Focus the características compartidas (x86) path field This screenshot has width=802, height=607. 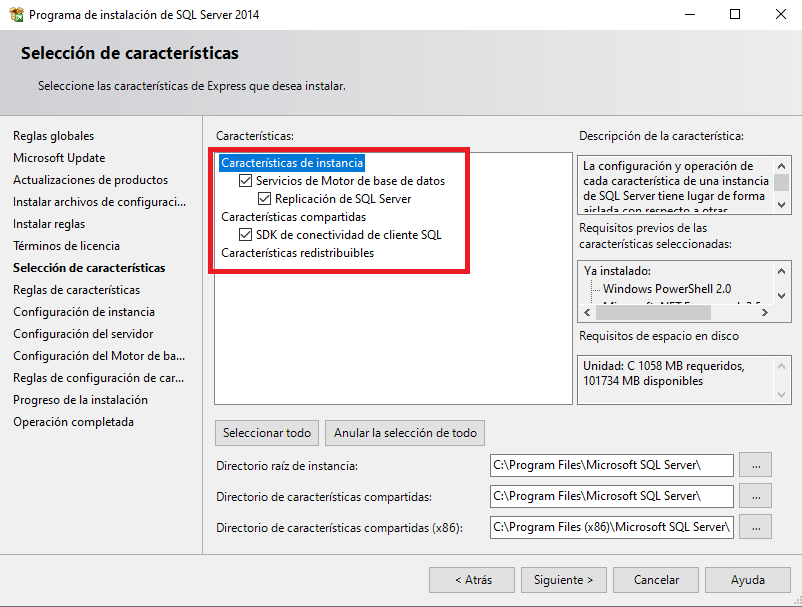click(x=612, y=527)
